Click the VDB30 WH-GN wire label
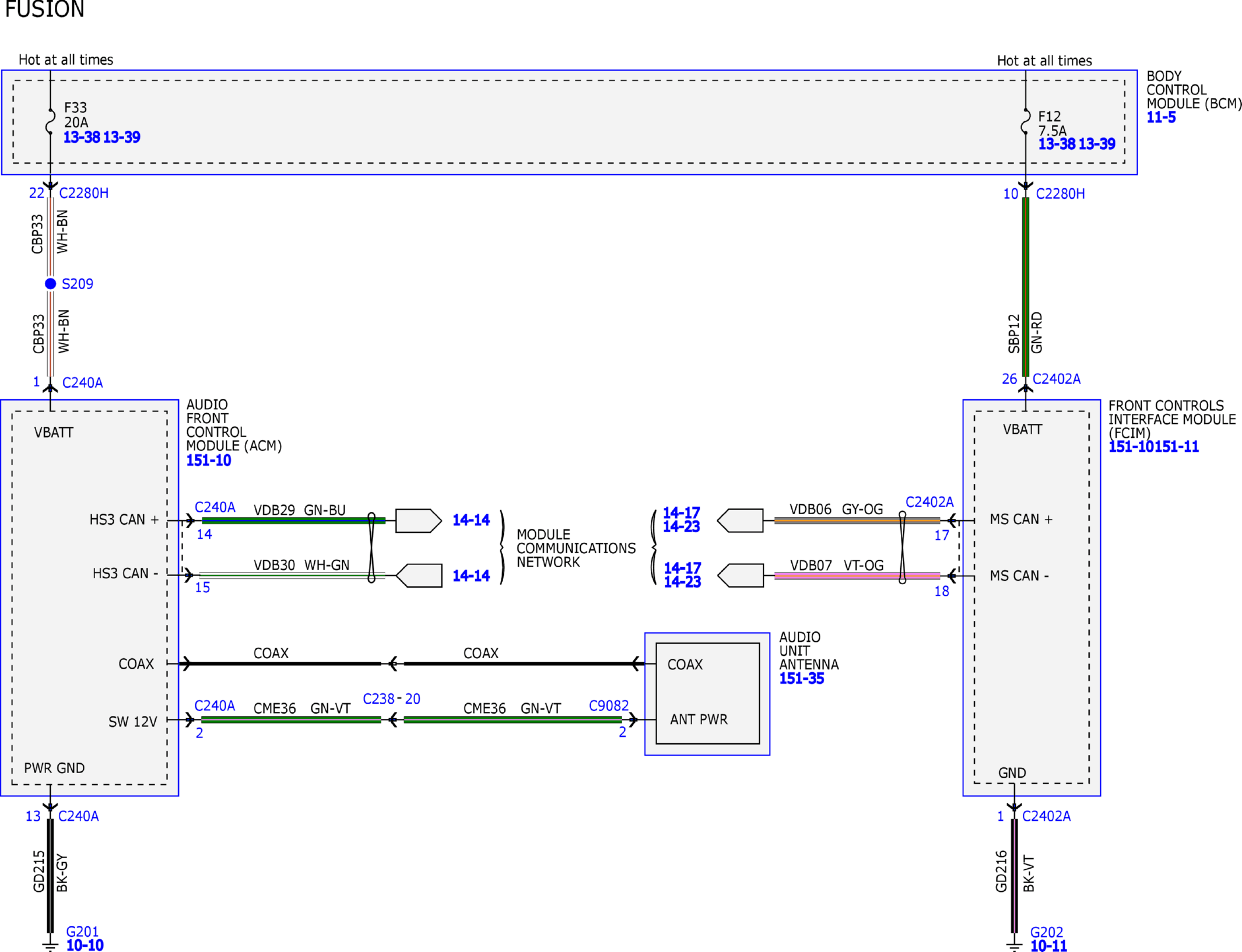The height and width of the screenshot is (952, 1242). [301, 565]
